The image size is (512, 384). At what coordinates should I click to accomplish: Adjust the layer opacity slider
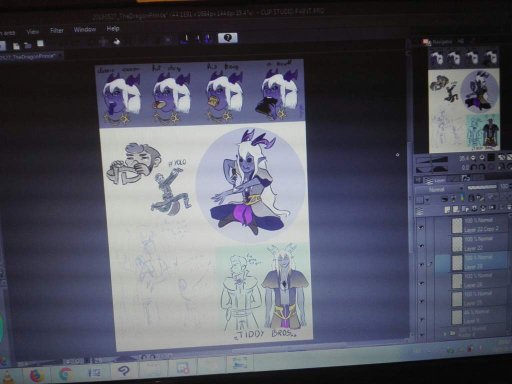pos(482,188)
